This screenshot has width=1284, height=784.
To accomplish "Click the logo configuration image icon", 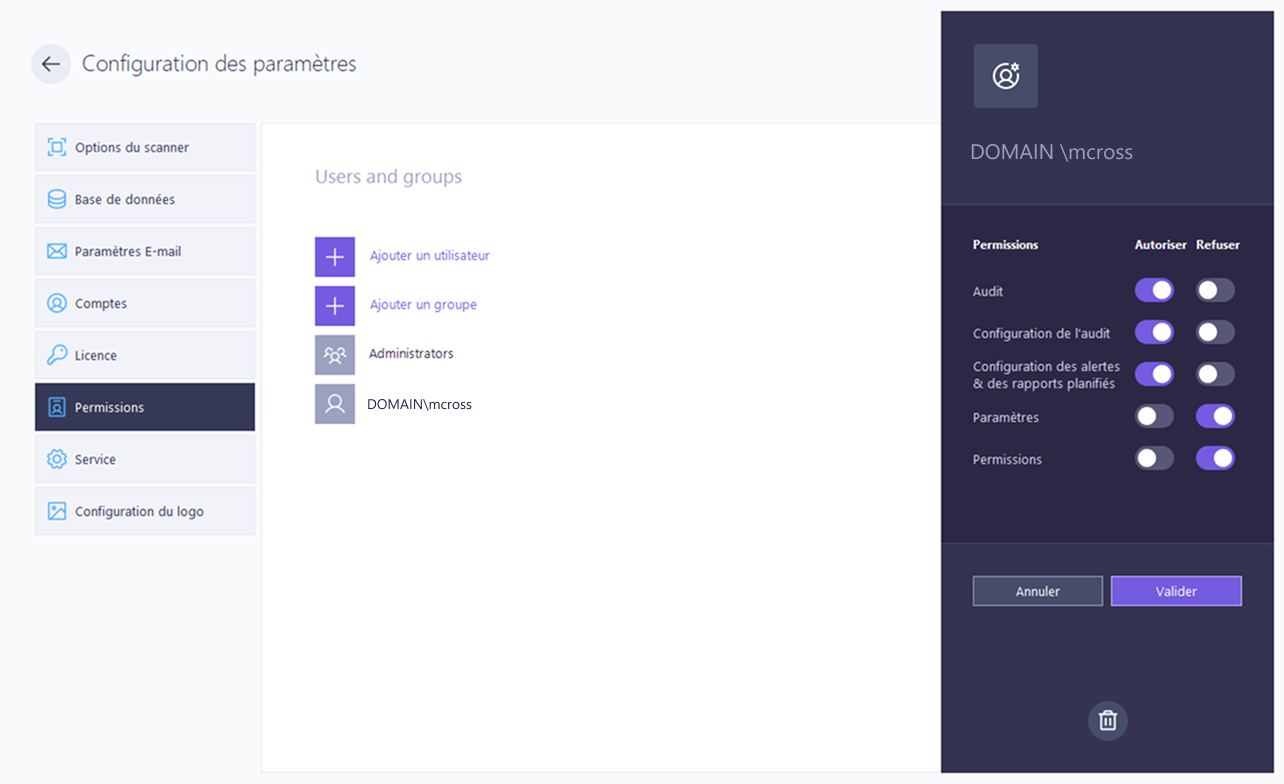I will tap(57, 511).
